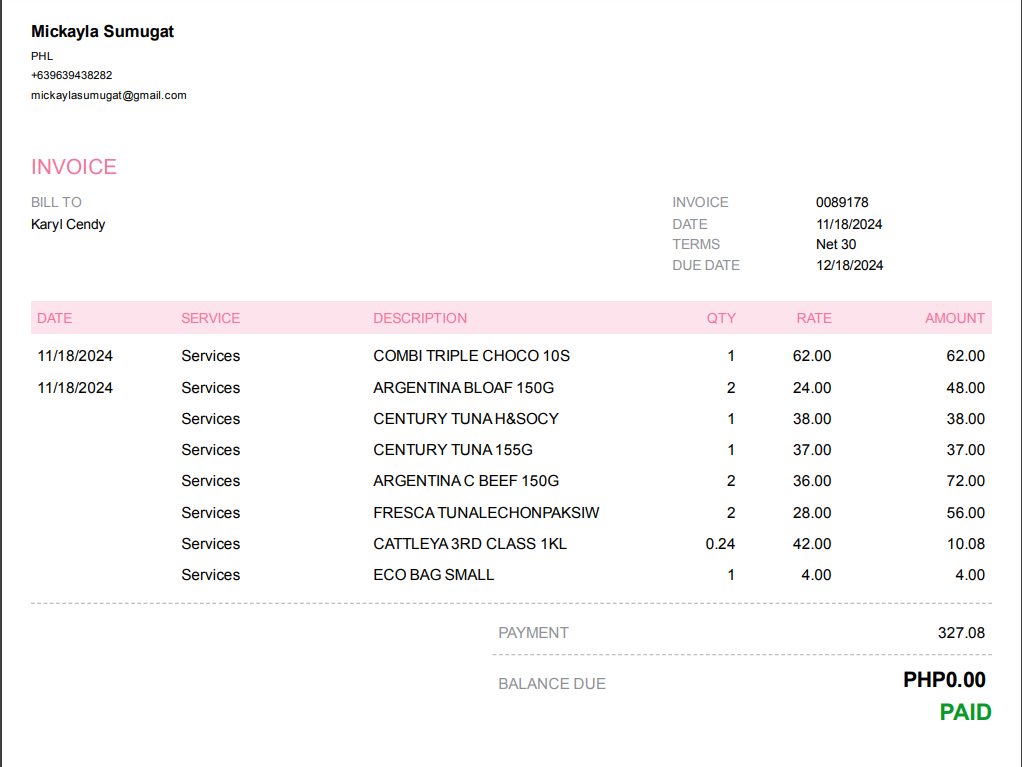Click the name Mickayla Sumugat header
This screenshot has width=1022, height=767.
pyautogui.click(x=102, y=31)
